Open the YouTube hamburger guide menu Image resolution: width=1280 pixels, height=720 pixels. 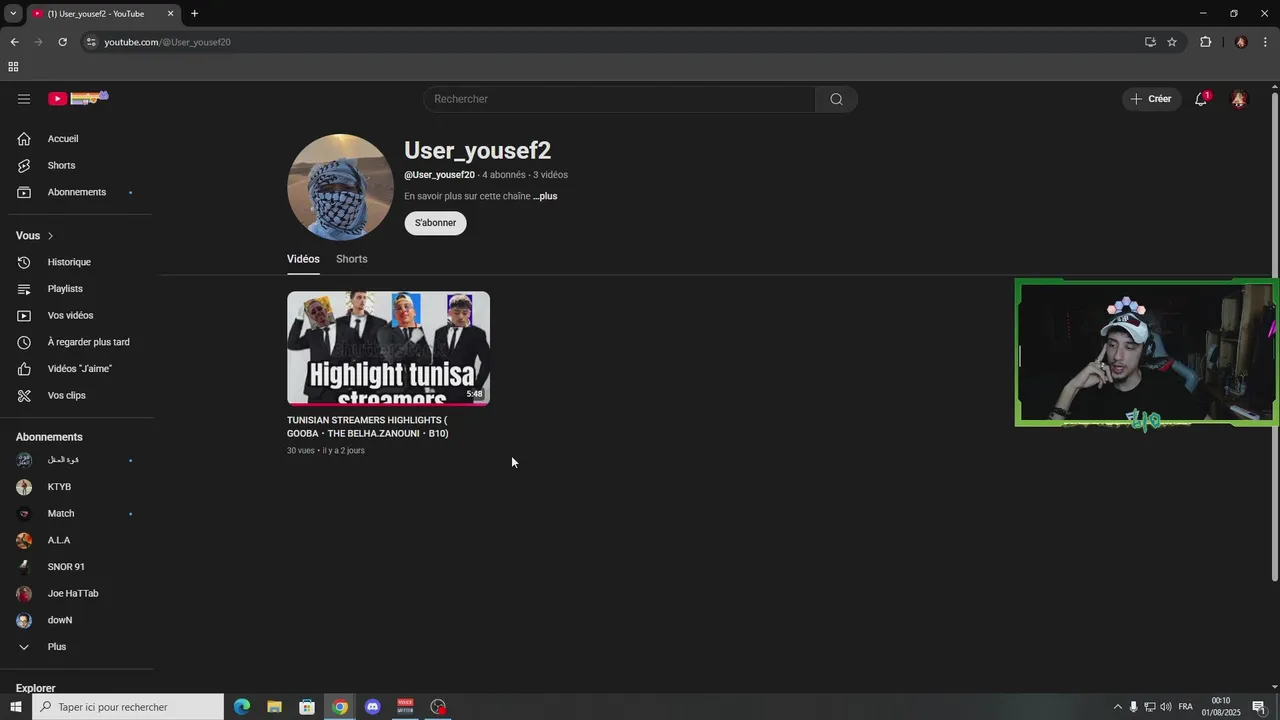click(24, 99)
